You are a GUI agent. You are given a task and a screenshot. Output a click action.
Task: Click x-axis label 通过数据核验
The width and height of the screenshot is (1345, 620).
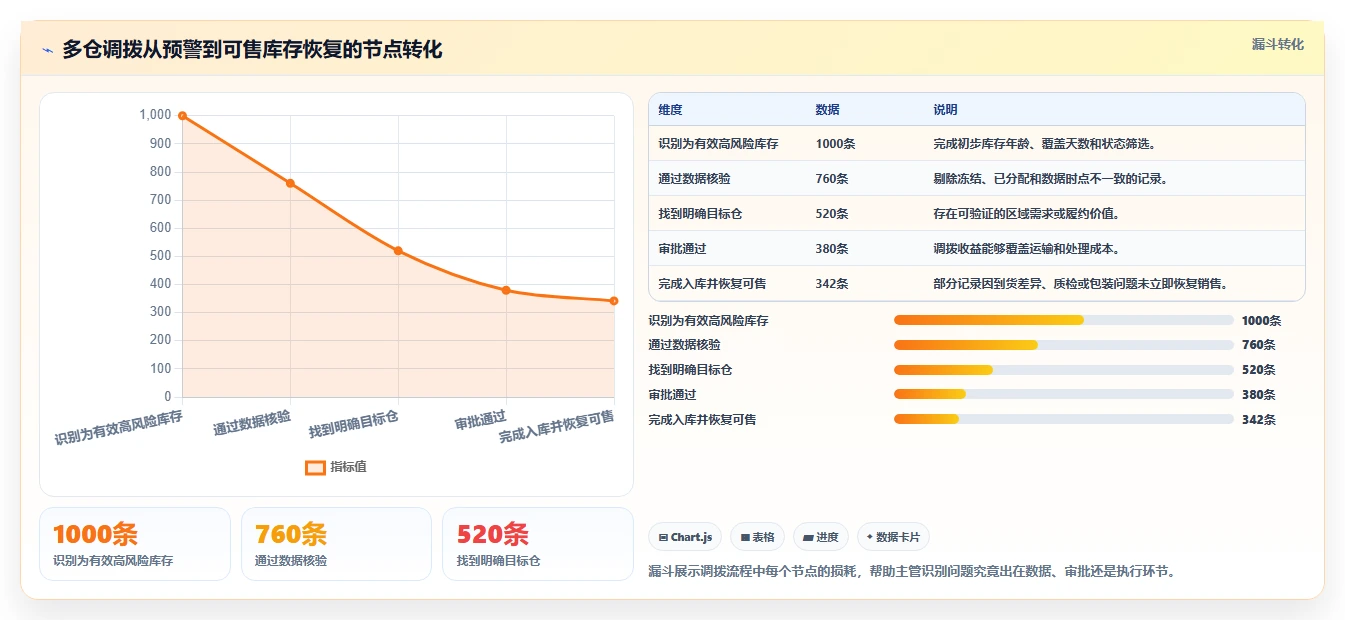[x=252, y=423]
